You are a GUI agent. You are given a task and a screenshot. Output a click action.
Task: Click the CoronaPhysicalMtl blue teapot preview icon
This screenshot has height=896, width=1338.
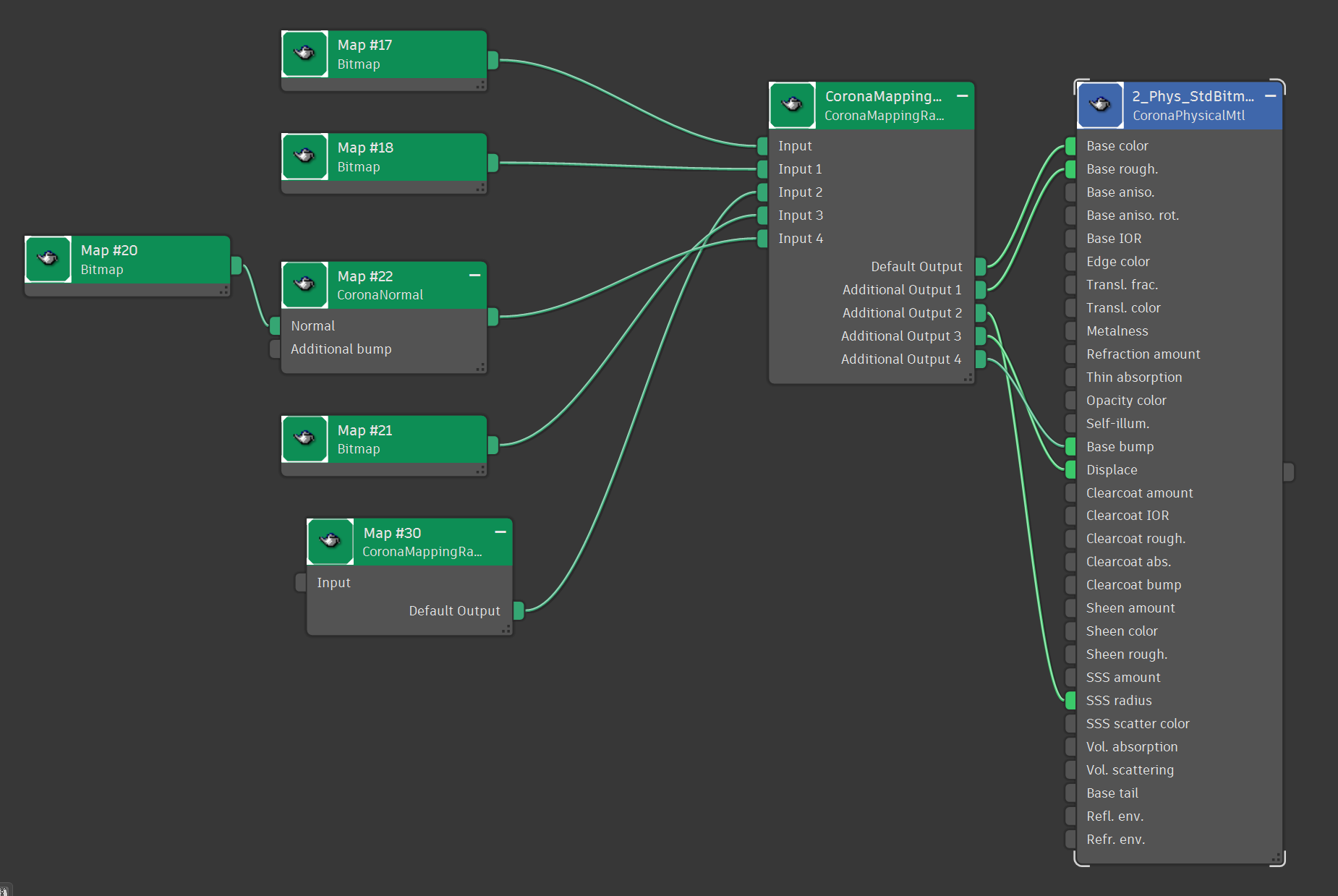click(x=1101, y=105)
